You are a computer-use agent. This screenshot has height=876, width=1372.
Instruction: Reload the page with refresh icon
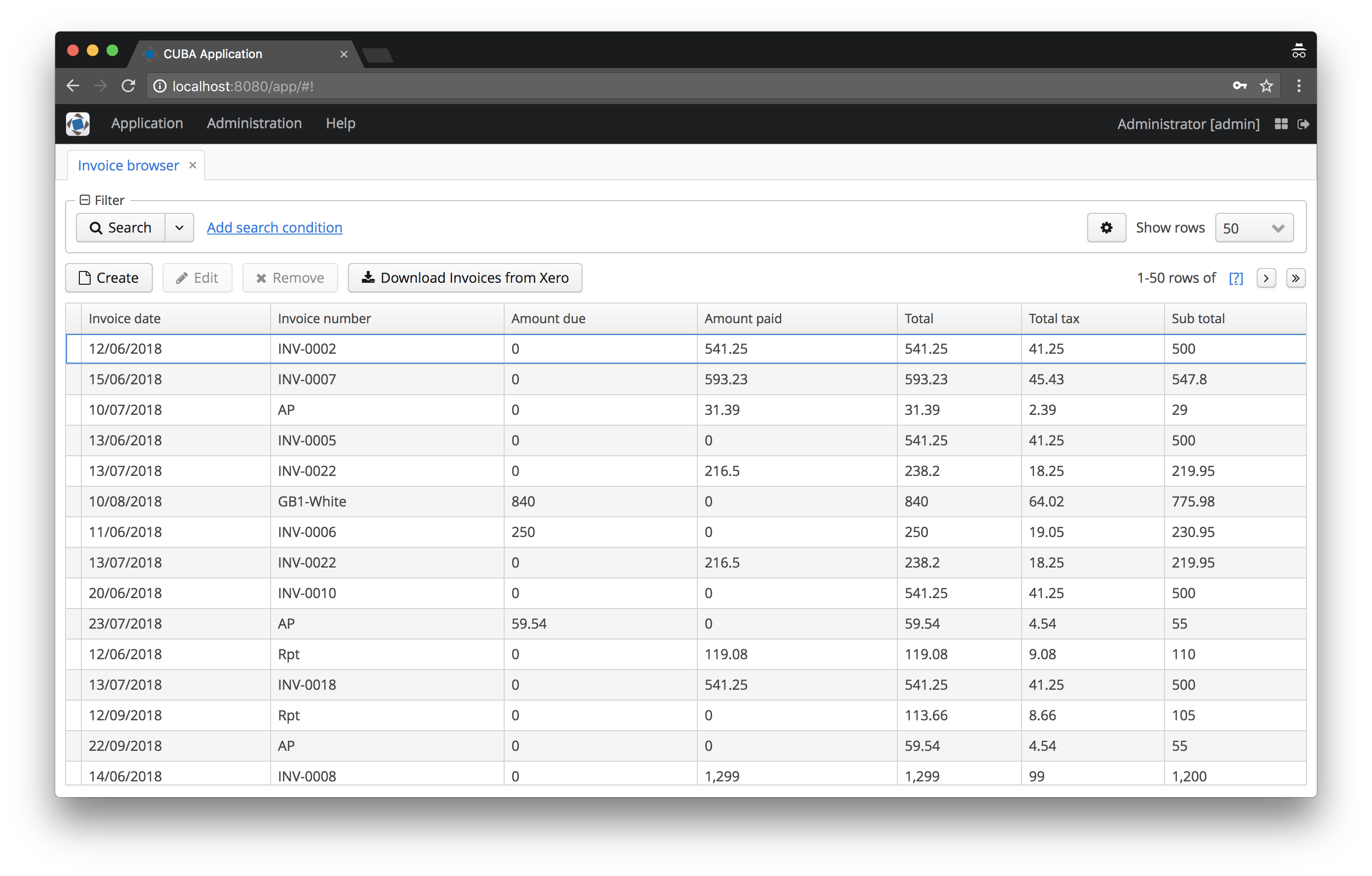pos(128,86)
